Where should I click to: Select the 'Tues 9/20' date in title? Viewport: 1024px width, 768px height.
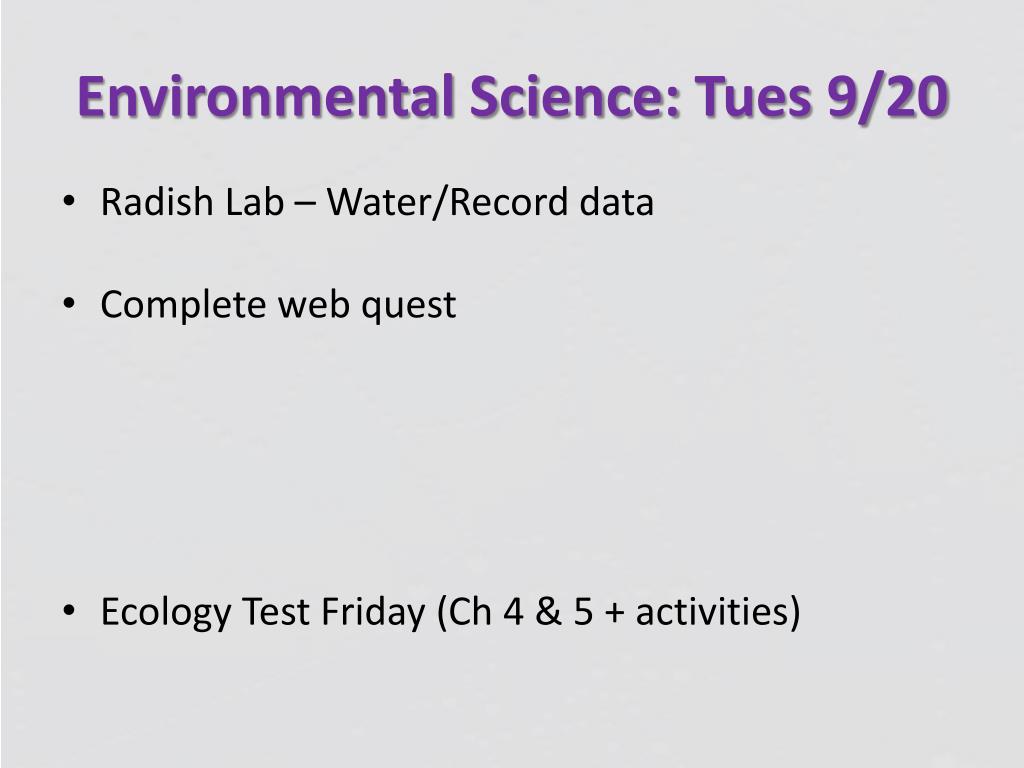(821, 95)
